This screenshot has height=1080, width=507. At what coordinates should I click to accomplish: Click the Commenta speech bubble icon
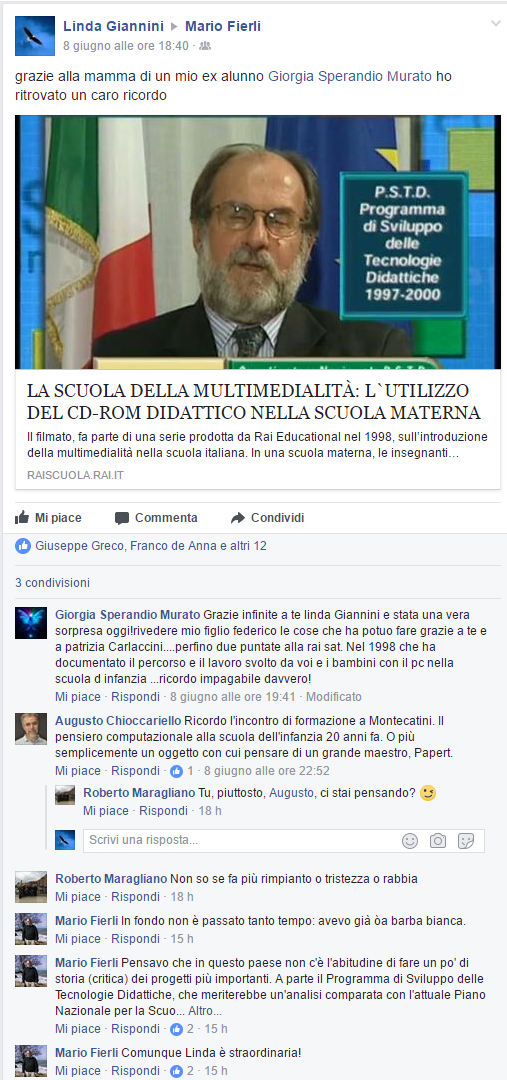tap(122, 518)
